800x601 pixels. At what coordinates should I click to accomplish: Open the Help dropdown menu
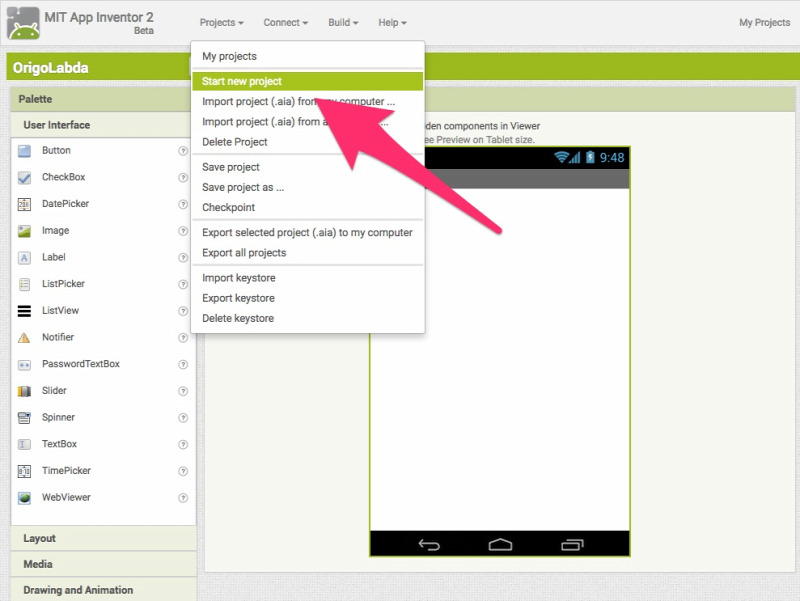pos(392,22)
